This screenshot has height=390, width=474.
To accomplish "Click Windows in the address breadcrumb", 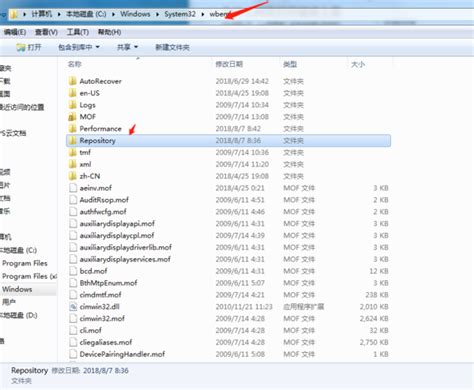I will tap(135, 14).
